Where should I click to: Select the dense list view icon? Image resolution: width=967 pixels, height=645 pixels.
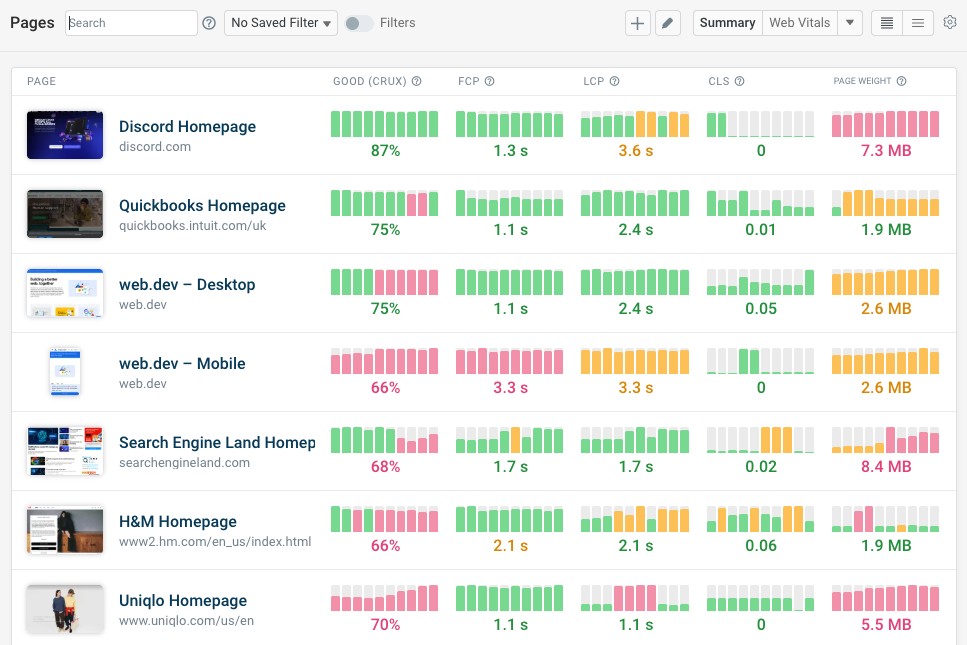[x=886, y=22]
